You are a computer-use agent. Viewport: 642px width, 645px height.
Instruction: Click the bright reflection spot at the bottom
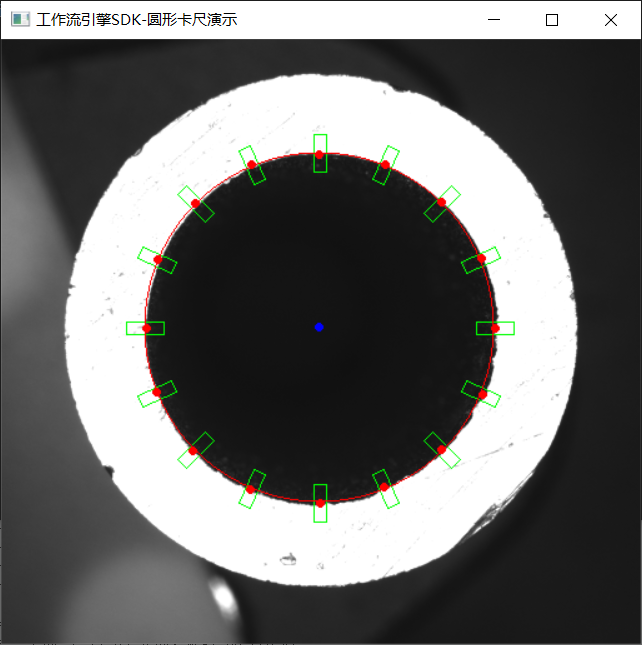tap(223, 594)
